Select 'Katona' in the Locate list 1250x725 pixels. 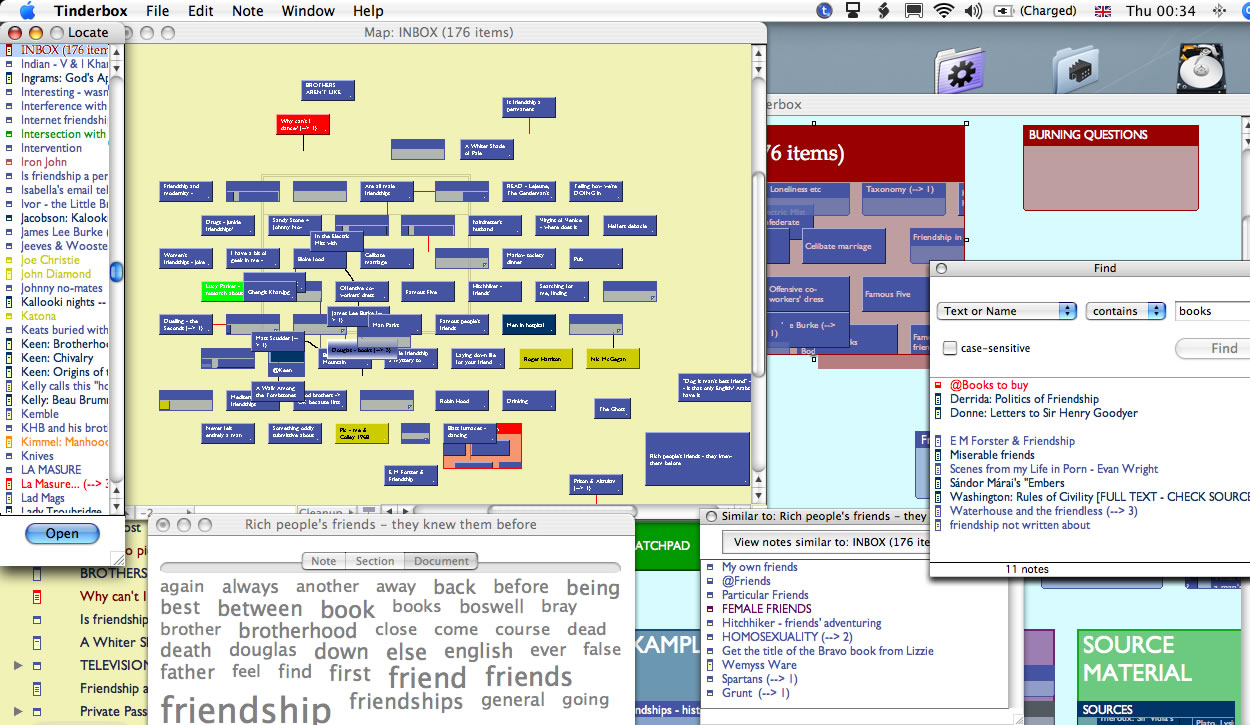coord(39,316)
